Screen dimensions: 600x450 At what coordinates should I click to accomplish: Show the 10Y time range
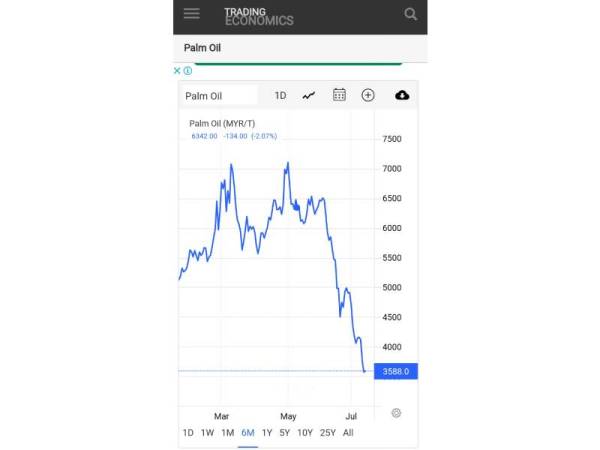click(x=305, y=433)
